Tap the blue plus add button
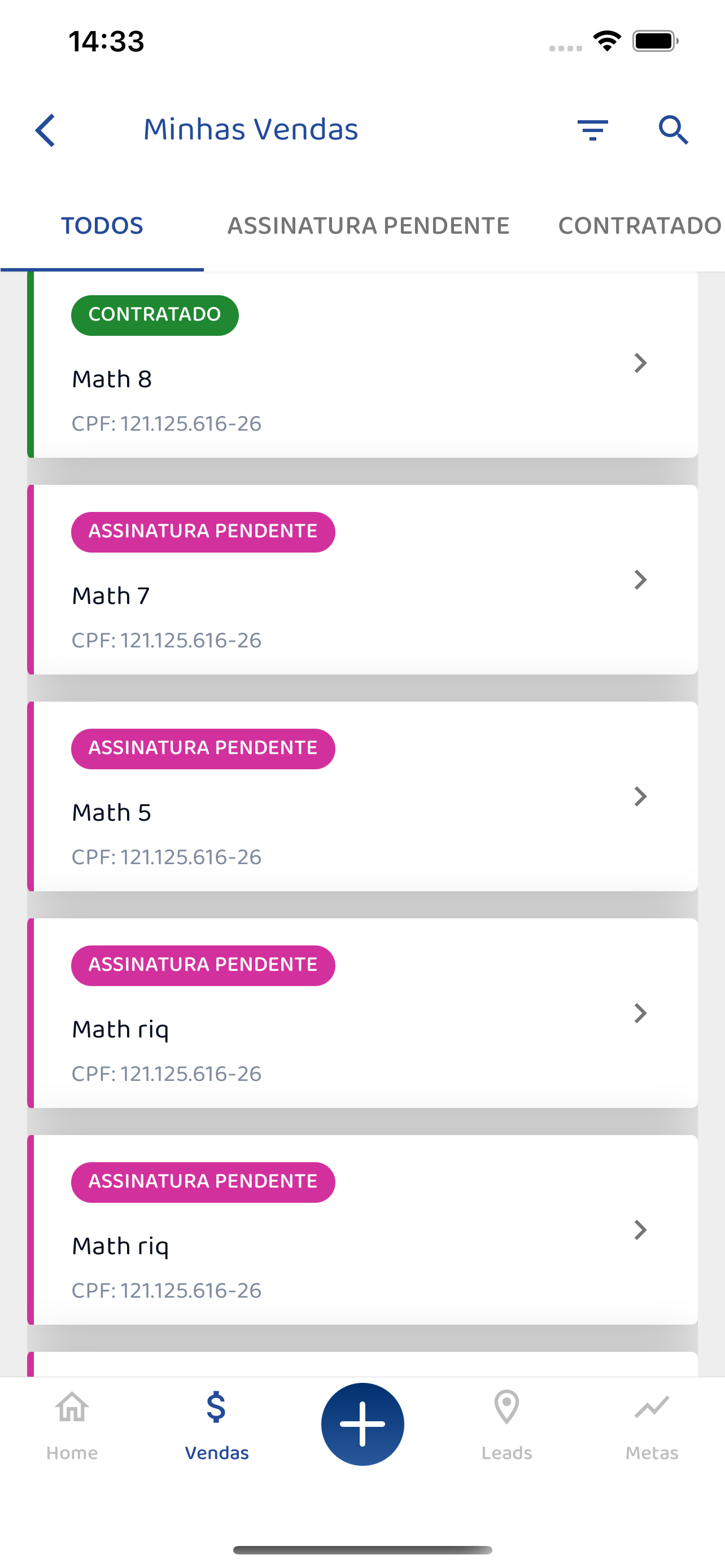The width and height of the screenshot is (725, 1568). coord(362,1424)
